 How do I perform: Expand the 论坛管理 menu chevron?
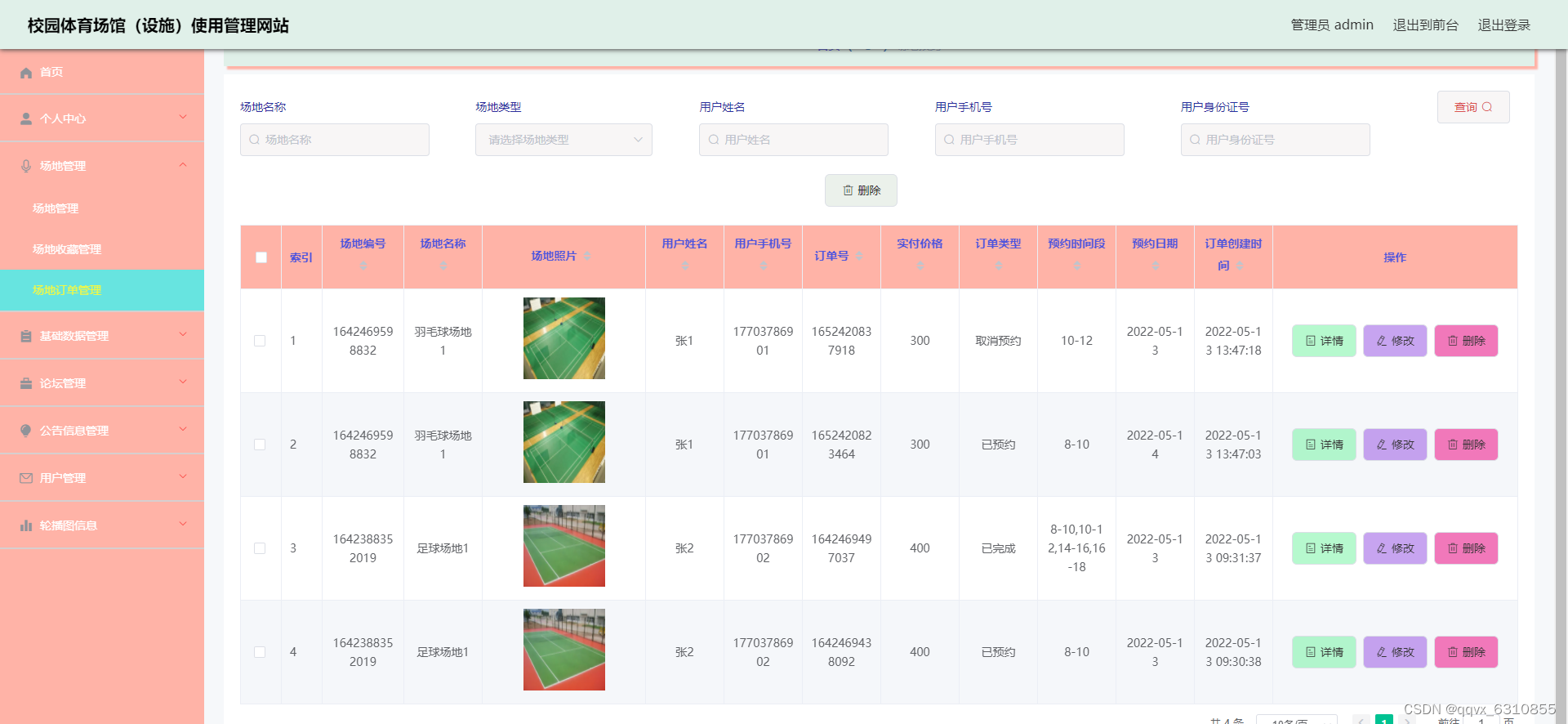(x=183, y=382)
